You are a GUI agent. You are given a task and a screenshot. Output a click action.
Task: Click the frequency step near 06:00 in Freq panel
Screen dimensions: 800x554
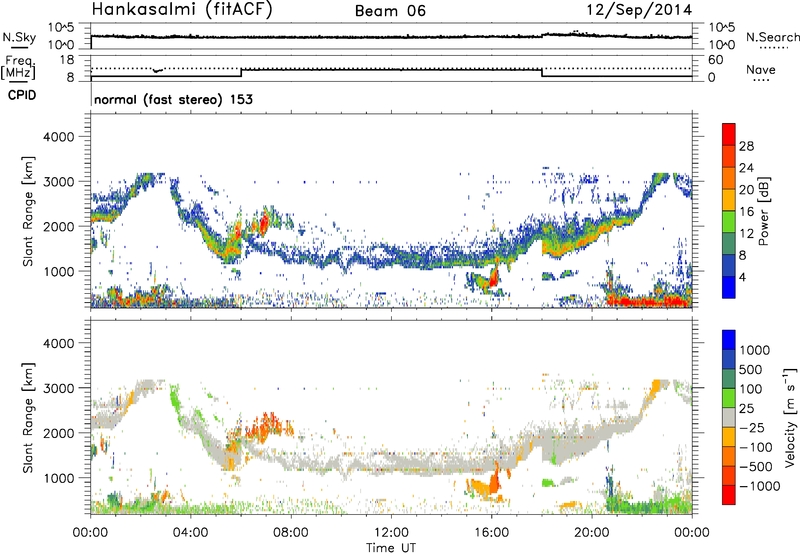tap(241, 73)
